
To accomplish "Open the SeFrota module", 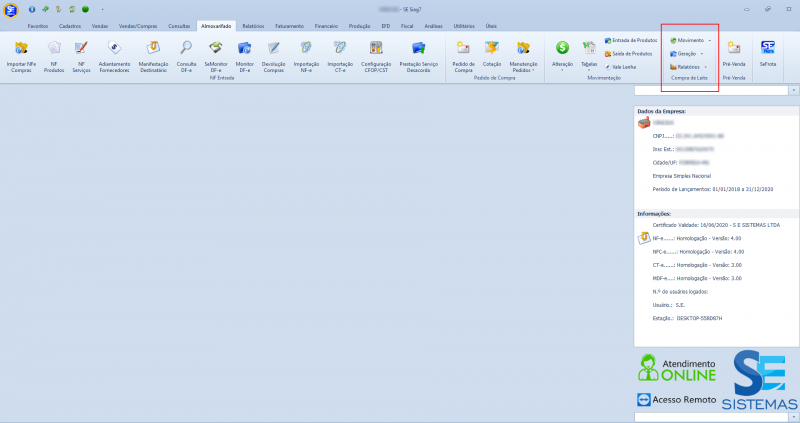I will pyautogui.click(x=768, y=52).
